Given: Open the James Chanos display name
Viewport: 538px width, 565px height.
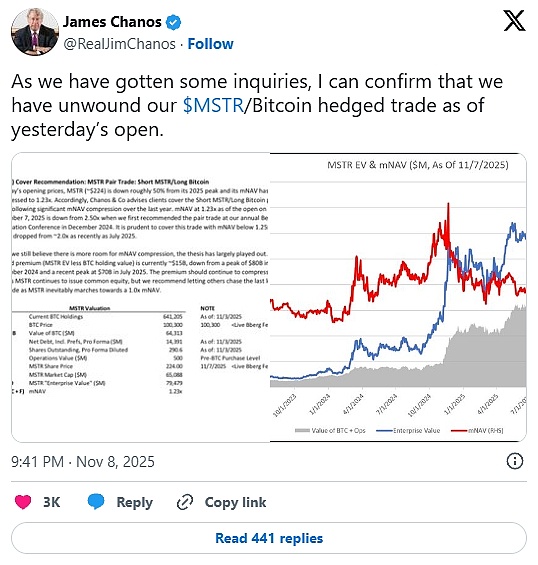Looking at the screenshot, I should 112,22.
